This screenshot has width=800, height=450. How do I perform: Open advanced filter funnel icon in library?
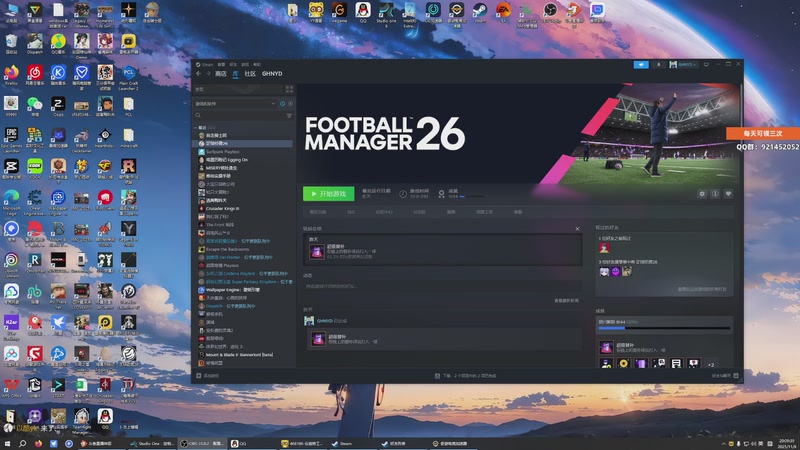click(289, 116)
